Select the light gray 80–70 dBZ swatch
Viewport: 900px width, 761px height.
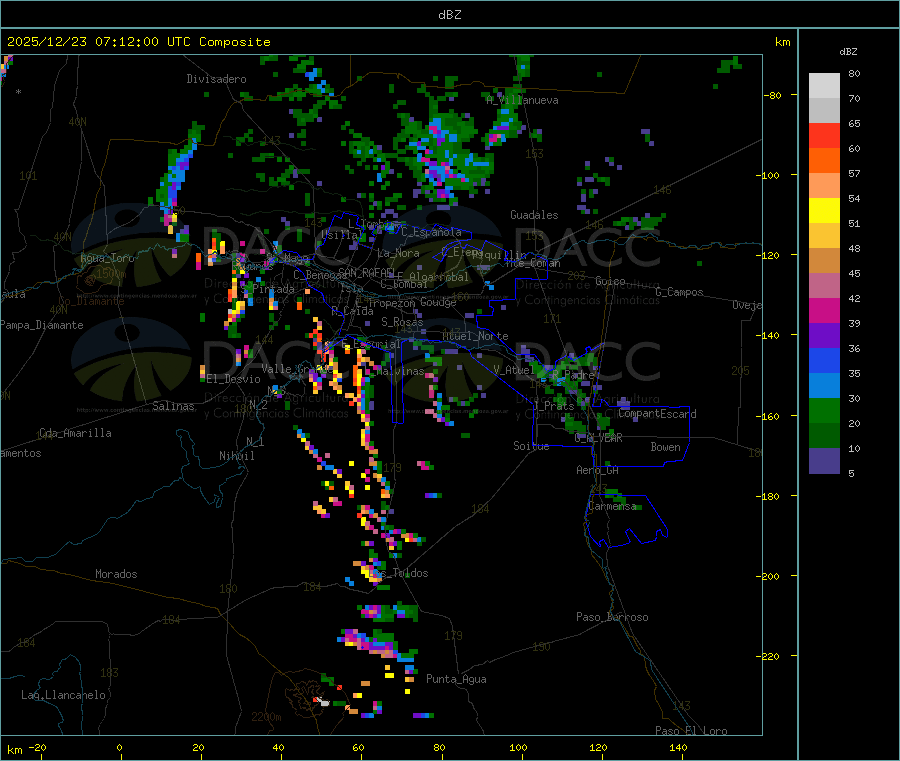coord(824,86)
